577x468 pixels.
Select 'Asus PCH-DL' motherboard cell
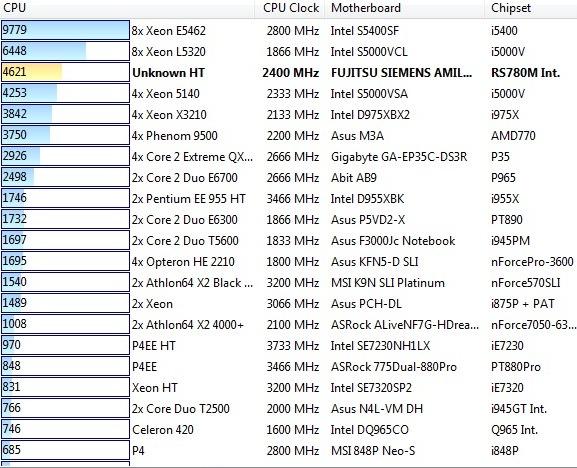[366, 304]
